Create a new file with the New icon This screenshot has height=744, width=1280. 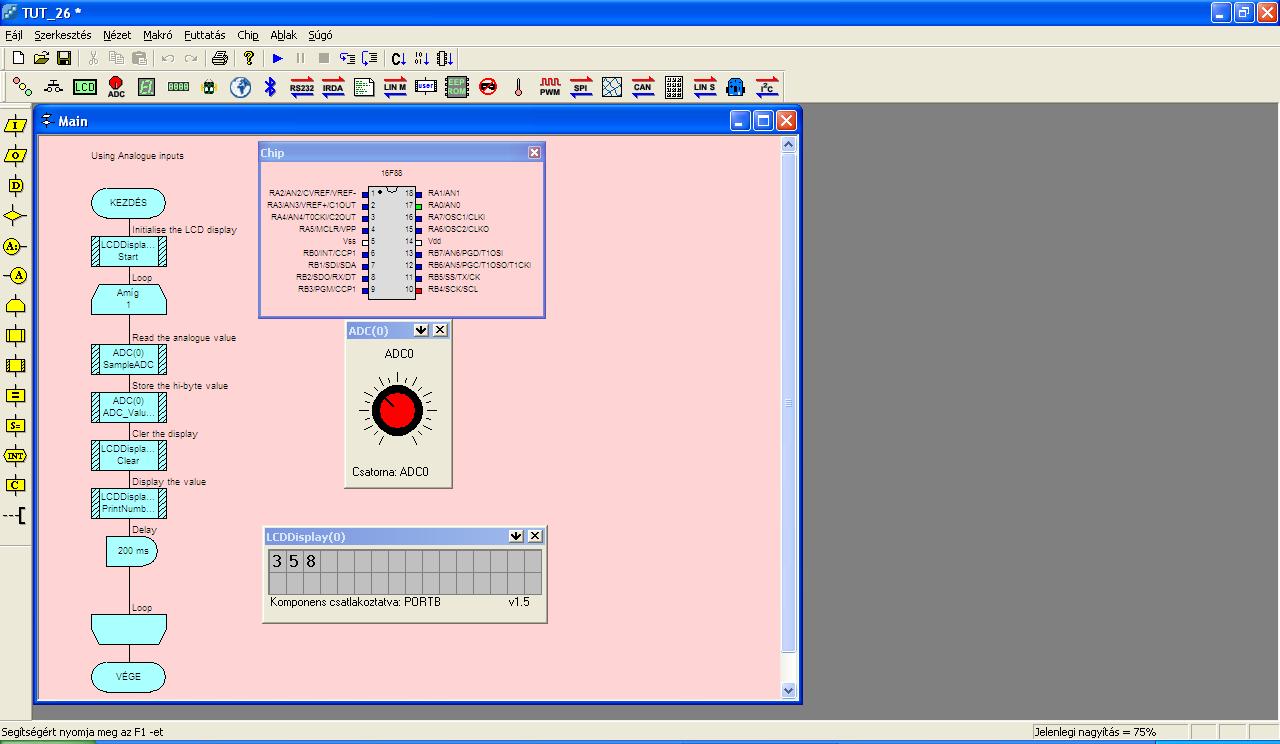(x=18, y=59)
